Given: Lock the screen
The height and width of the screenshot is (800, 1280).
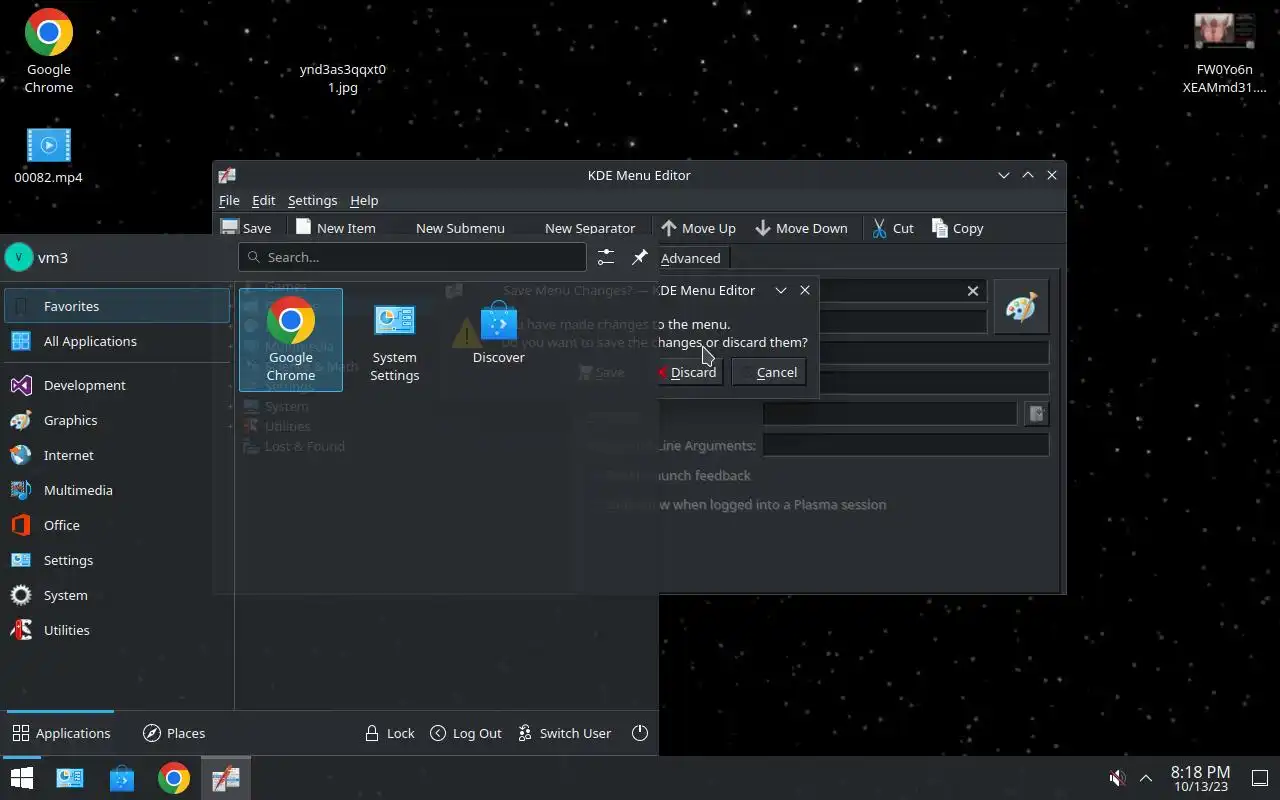Looking at the screenshot, I should pos(389,733).
